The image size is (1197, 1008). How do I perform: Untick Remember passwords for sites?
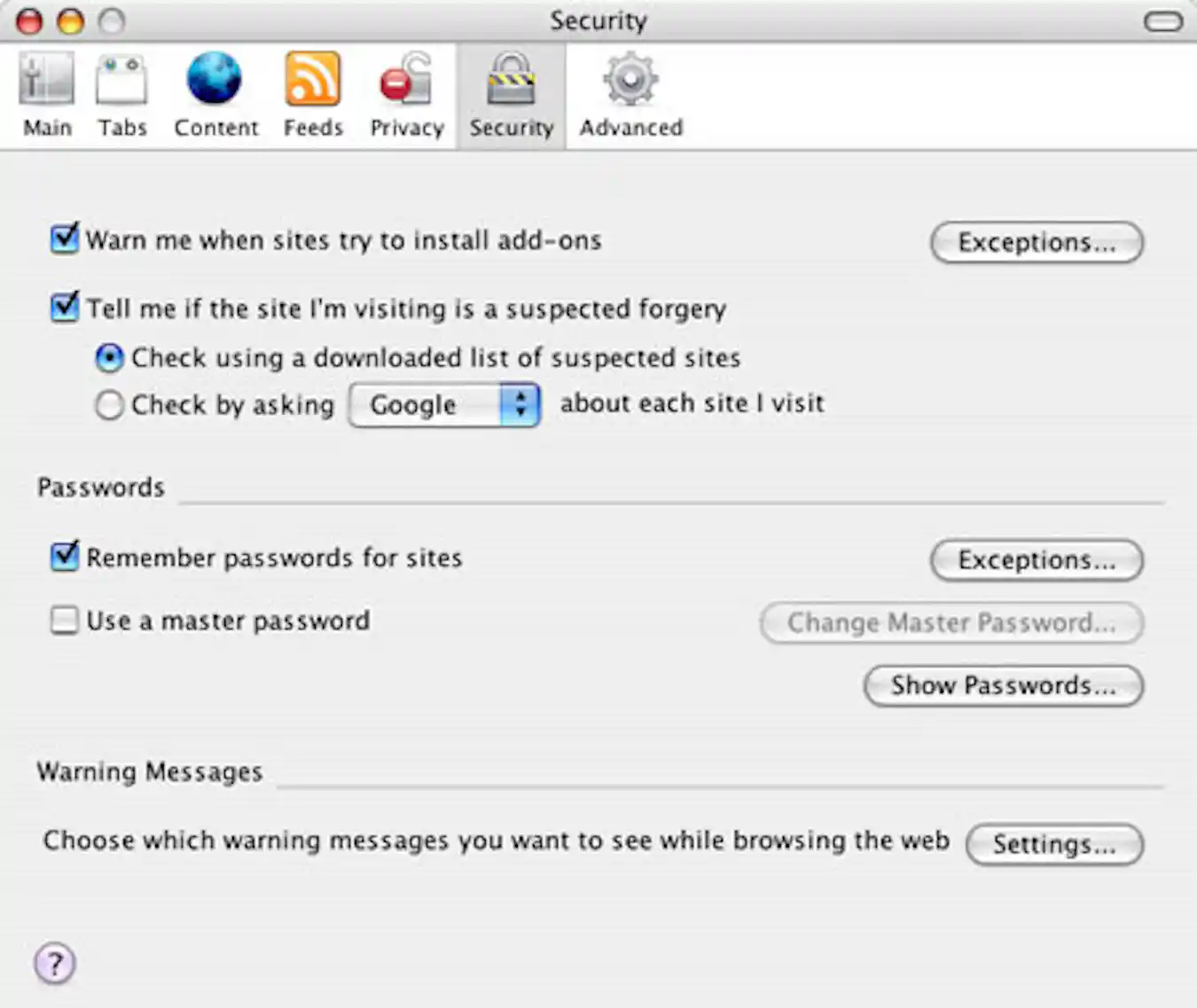[x=65, y=557]
